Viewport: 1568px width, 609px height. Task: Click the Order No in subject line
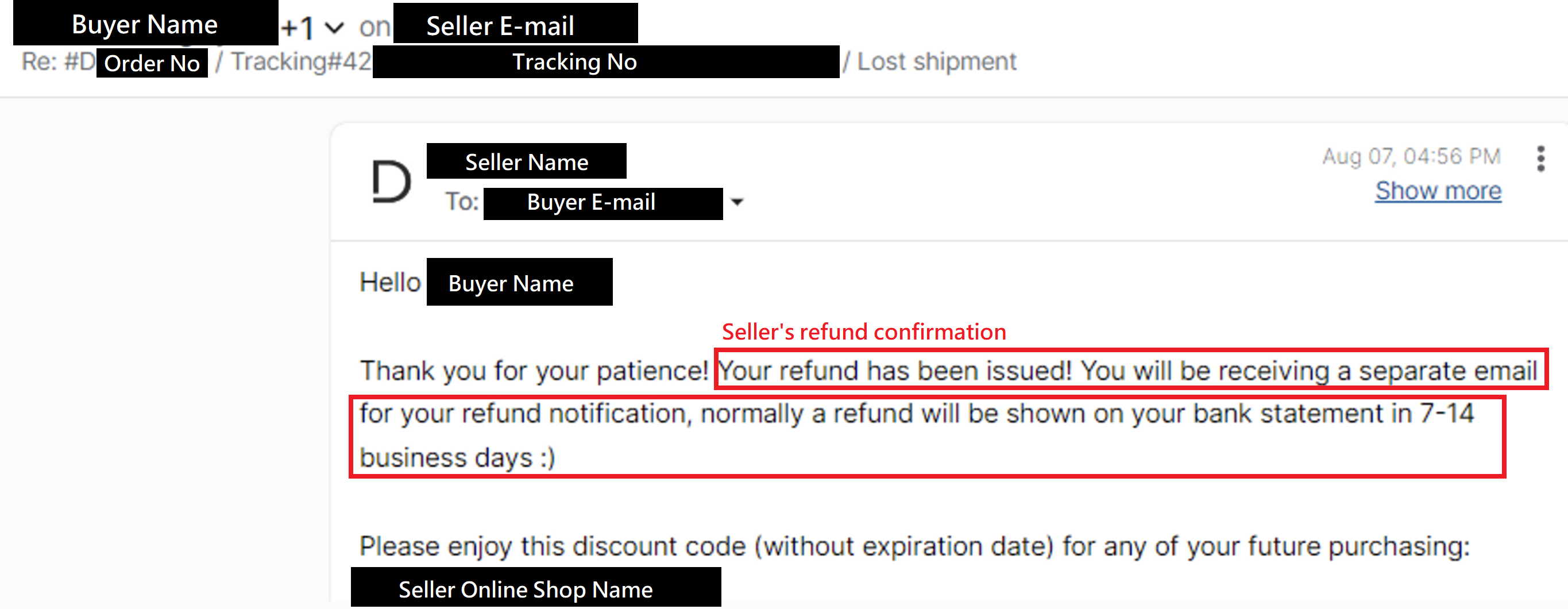152,63
